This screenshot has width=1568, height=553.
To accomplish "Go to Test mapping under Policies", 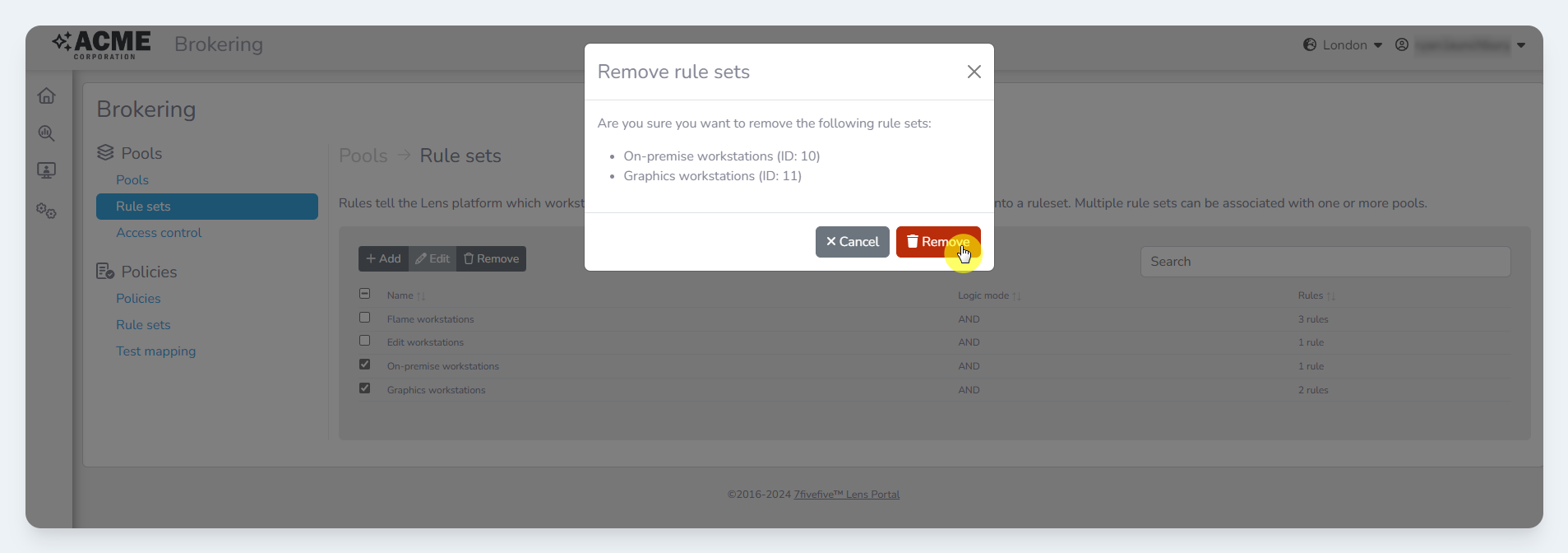I will pos(155,351).
